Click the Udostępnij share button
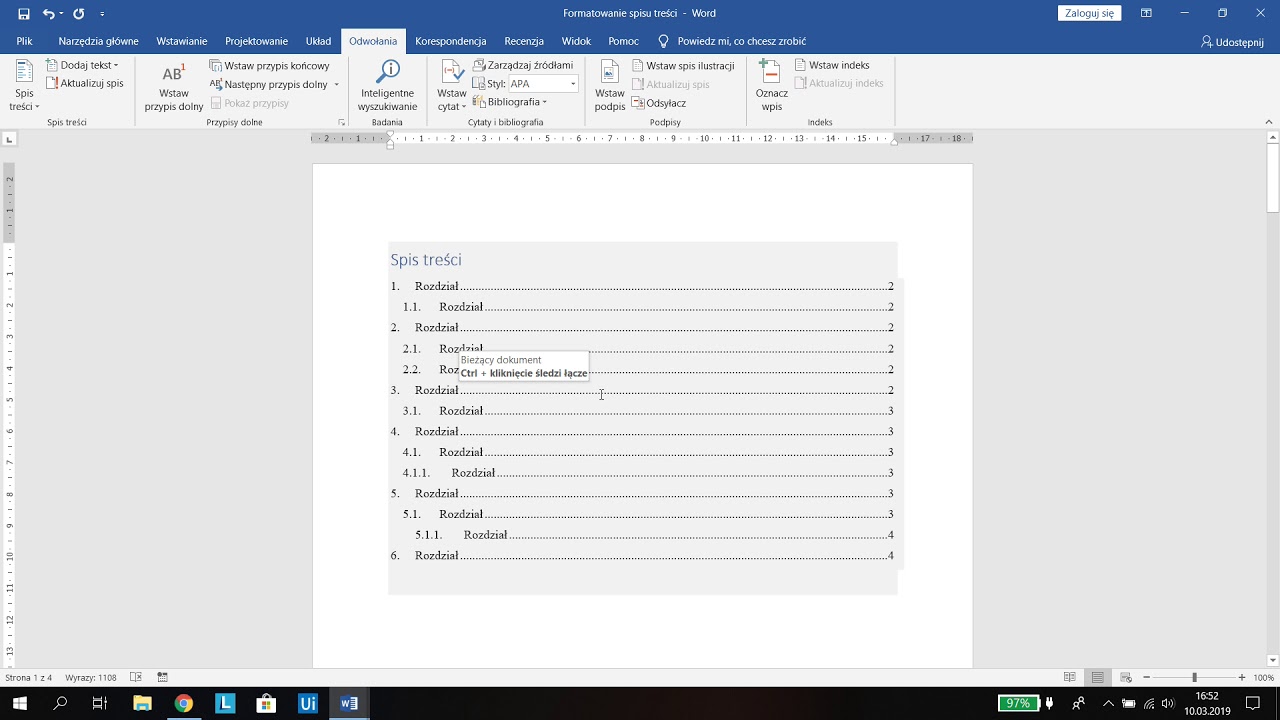The height and width of the screenshot is (720, 1280). pos(1232,42)
